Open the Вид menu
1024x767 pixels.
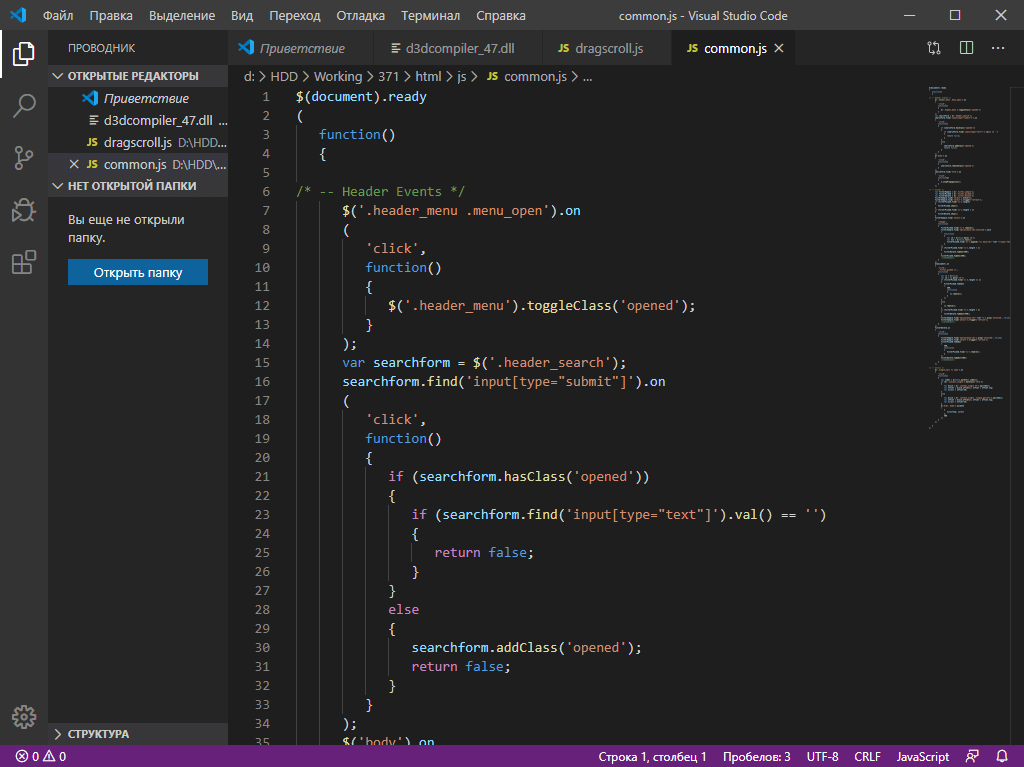(x=242, y=16)
